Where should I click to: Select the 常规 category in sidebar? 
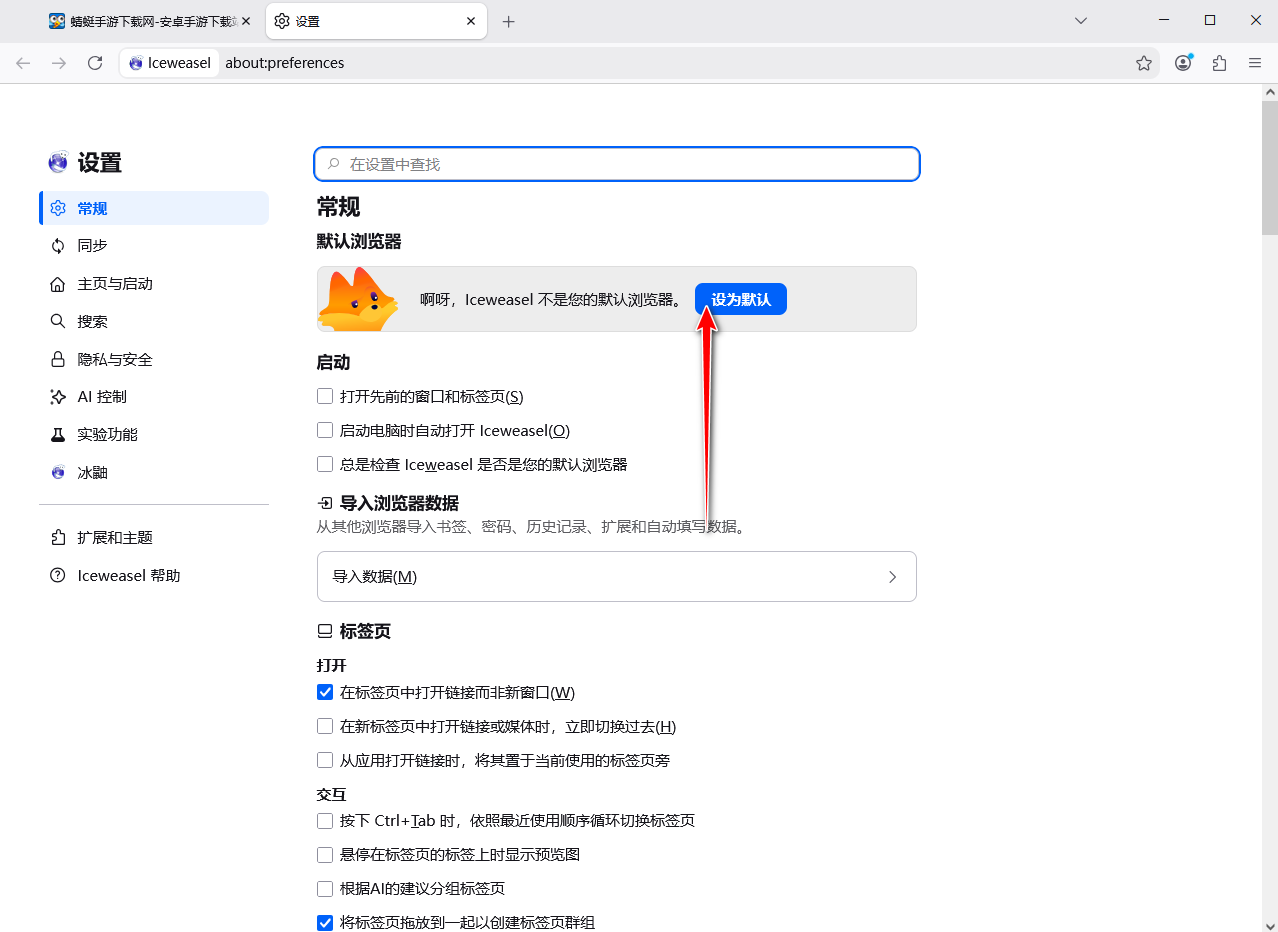[x=154, y=208]
